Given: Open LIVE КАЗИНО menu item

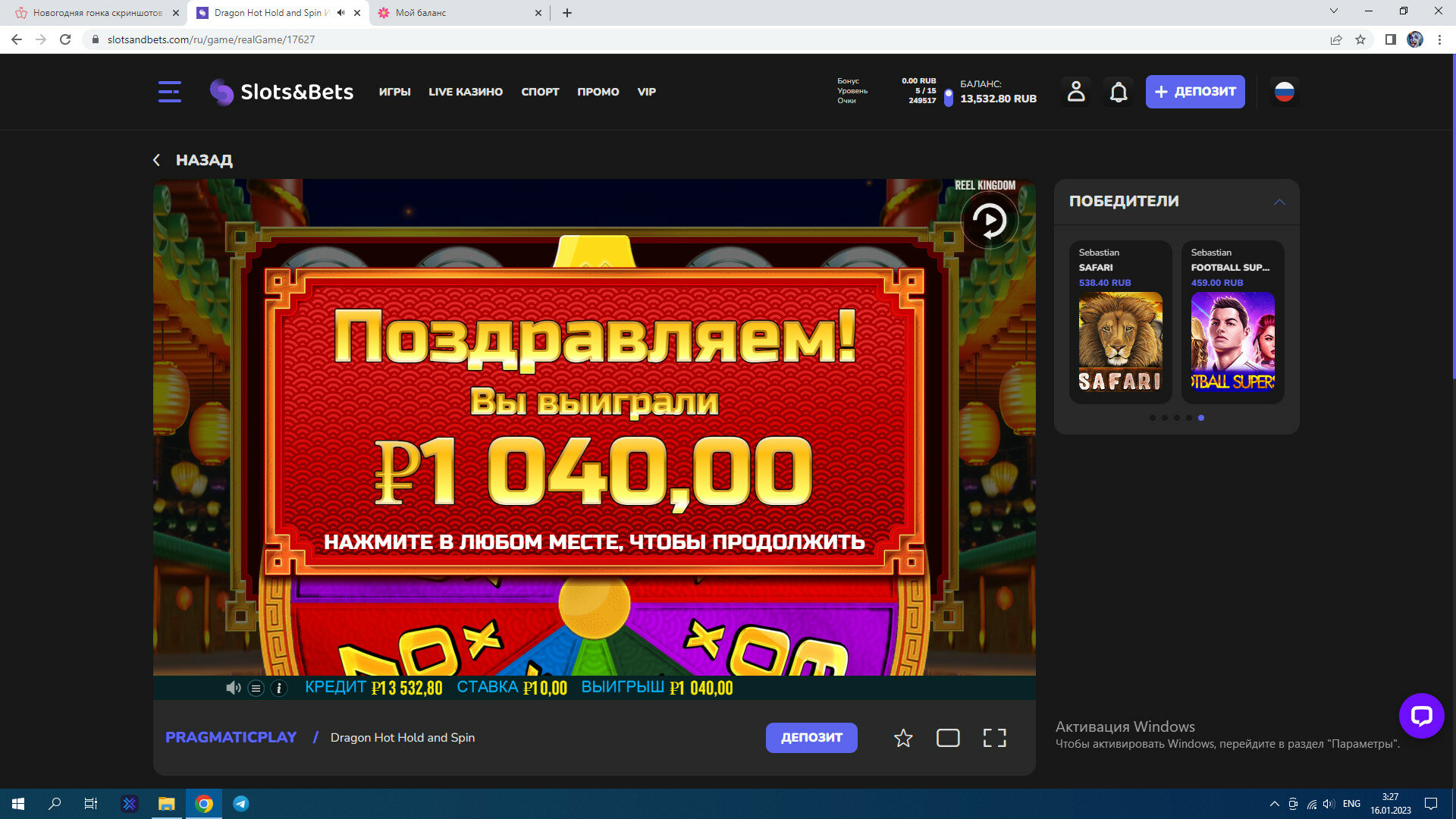Looking at the screenshot, I should point(466,92).
